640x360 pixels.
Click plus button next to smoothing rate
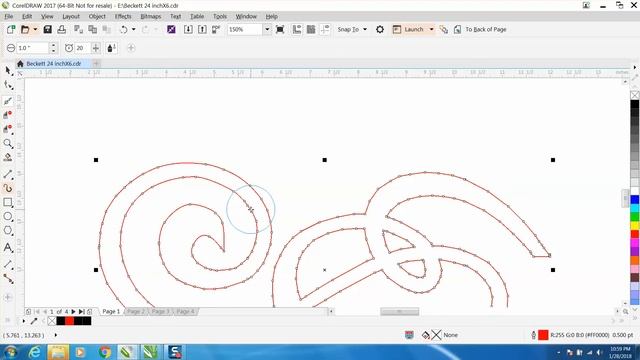click(x=96, y=48)
